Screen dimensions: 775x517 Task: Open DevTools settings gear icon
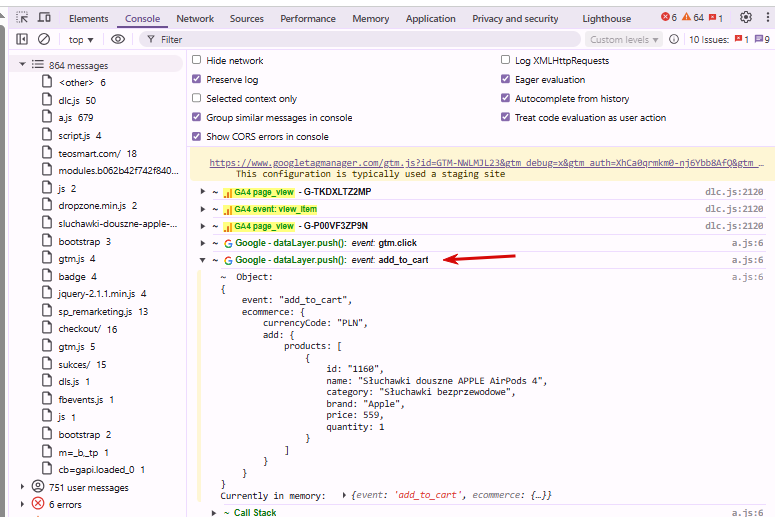click(x=745, y=18)
